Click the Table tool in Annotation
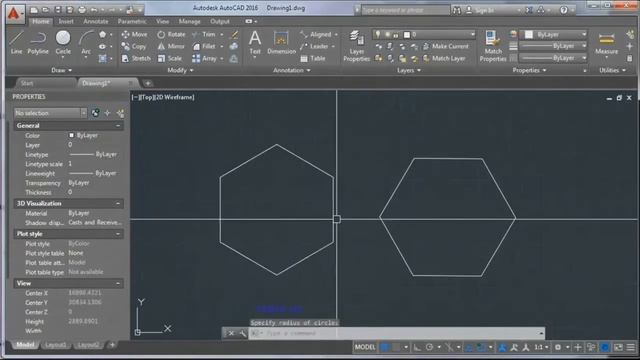Viewport: 640px width, 360px height. 313,59
